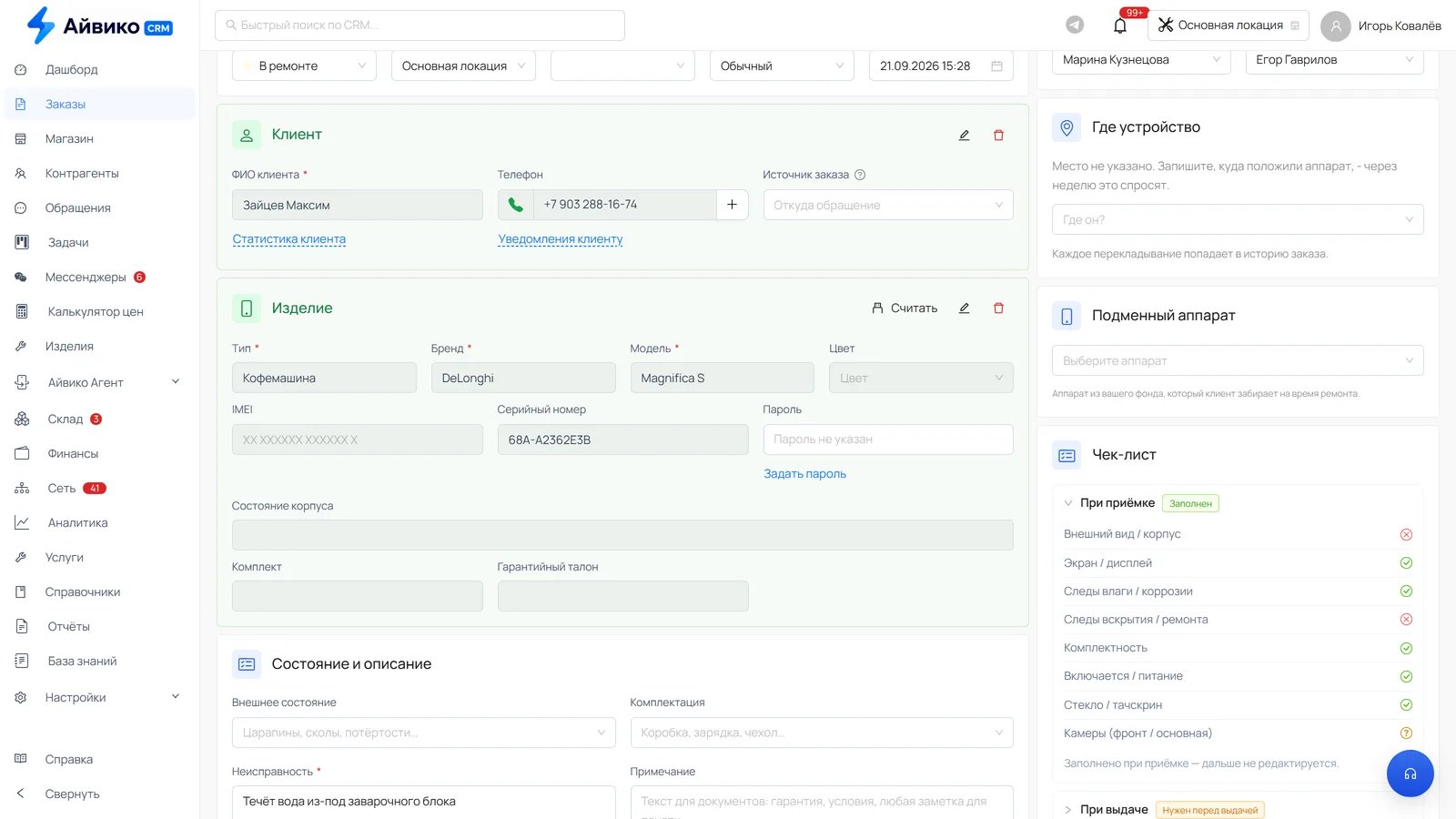Go to Дашборд in the sidebar
Image resolution: width=1456 pixels, height=819 pixels.
click(x=99, y=69)
